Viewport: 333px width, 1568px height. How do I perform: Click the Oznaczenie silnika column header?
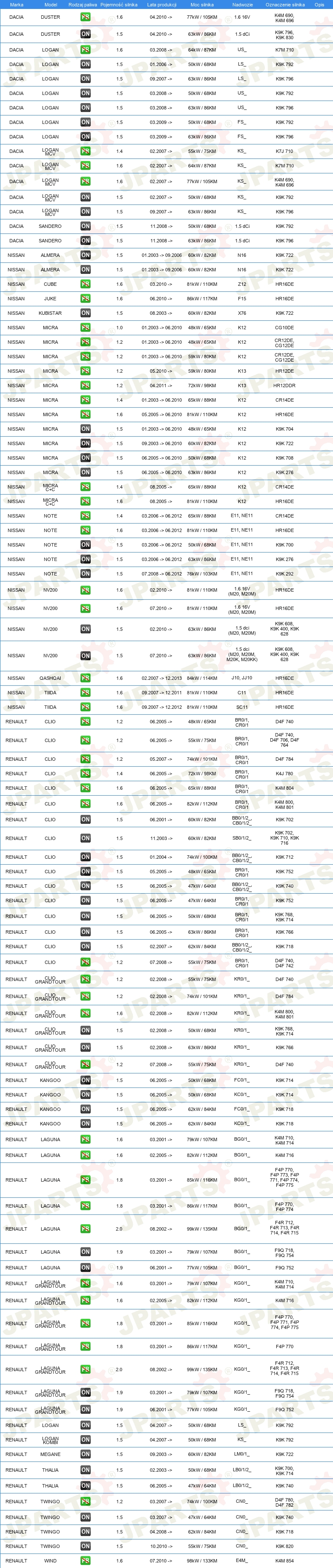pos(285,4)
